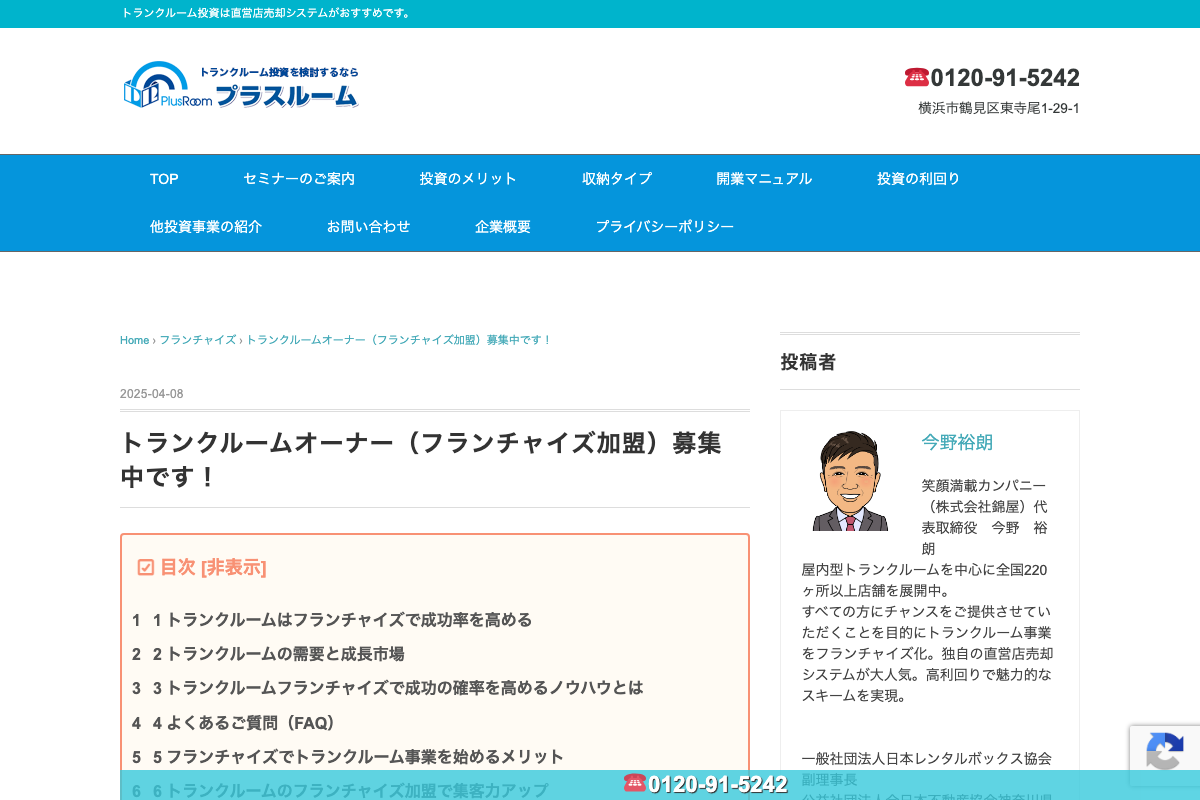
Task: Click the post date 2025-04-08
Action: click(x=151, y=394)
